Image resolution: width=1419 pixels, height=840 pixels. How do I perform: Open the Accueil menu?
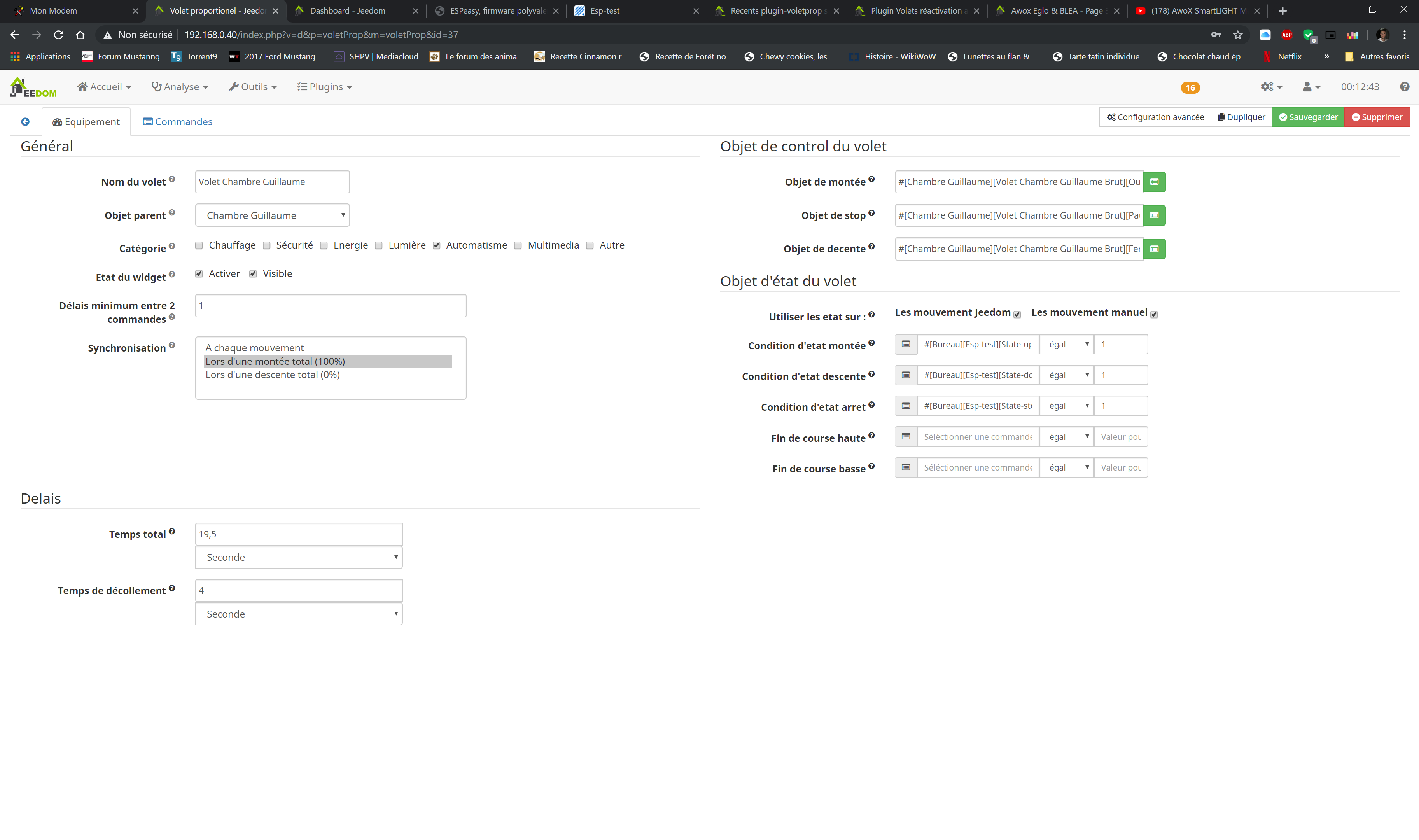click(x=104, y=87)
